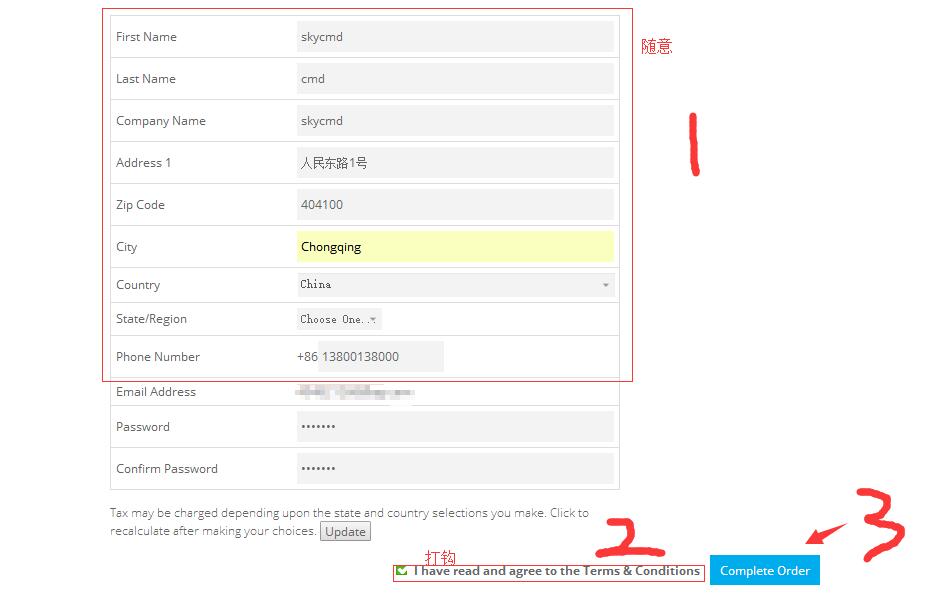Click the Last Name text box
The width and height of the screenshot is (939, 594).
point(455,79)
